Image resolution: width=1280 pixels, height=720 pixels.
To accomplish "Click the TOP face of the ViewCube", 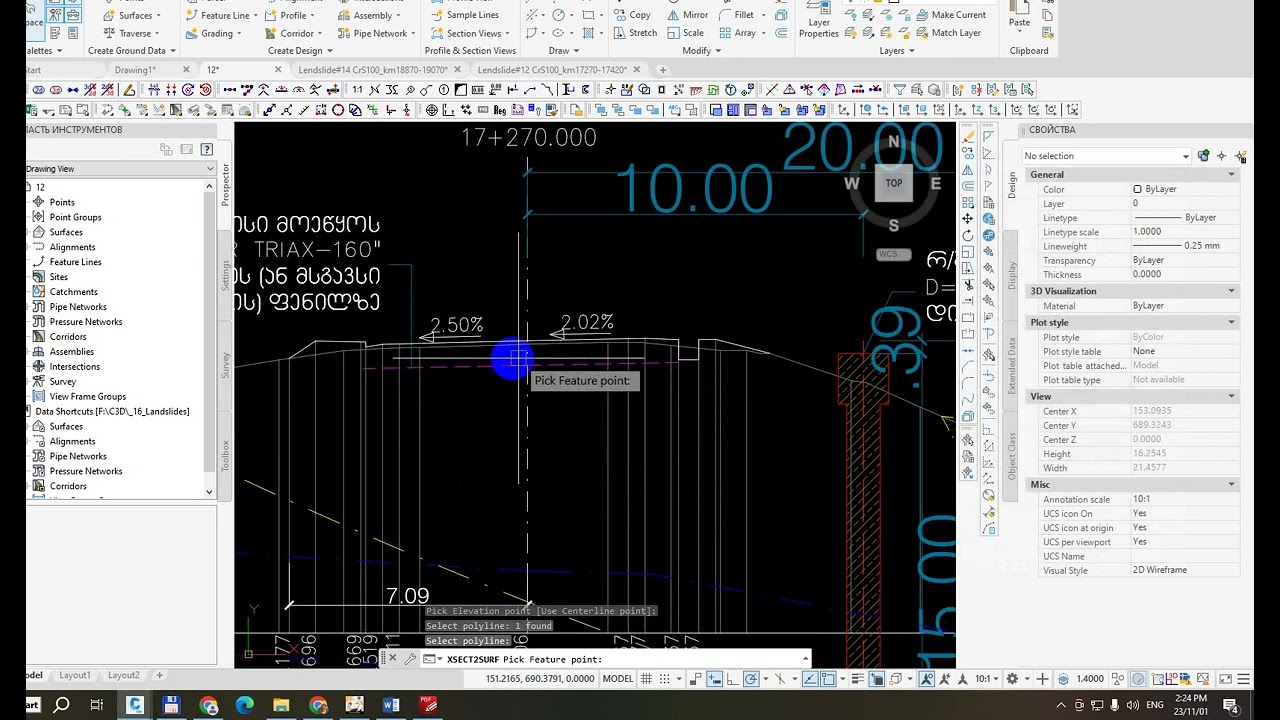I will point(893,183).
